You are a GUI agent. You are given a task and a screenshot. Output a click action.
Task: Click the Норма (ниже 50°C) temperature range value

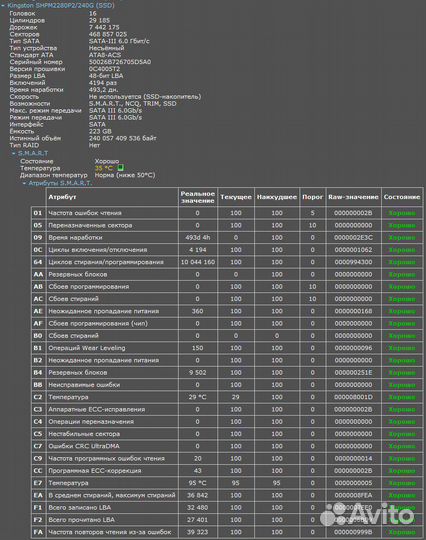[x=125, y=175]
